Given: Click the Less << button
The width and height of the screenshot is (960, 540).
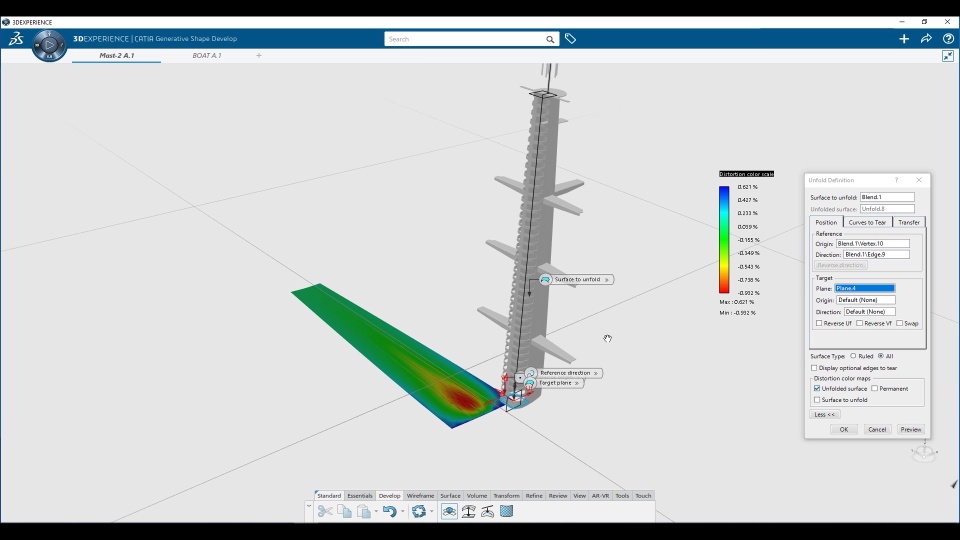Looking at the screenshot, I should pos(825,414).
